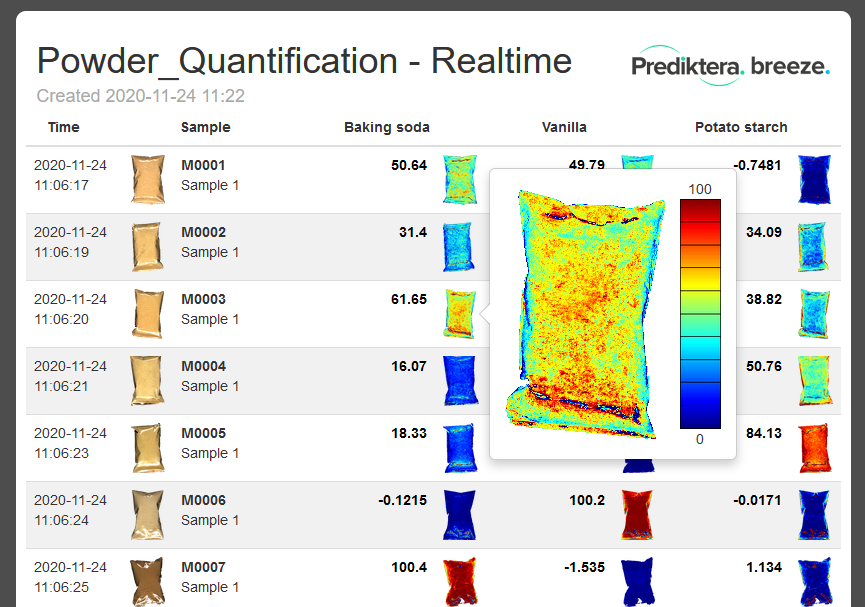Open M0002 Potato starch heatmap thumbnail
Image resolution: width=865 pixels, height=607 pixels.
814,247
